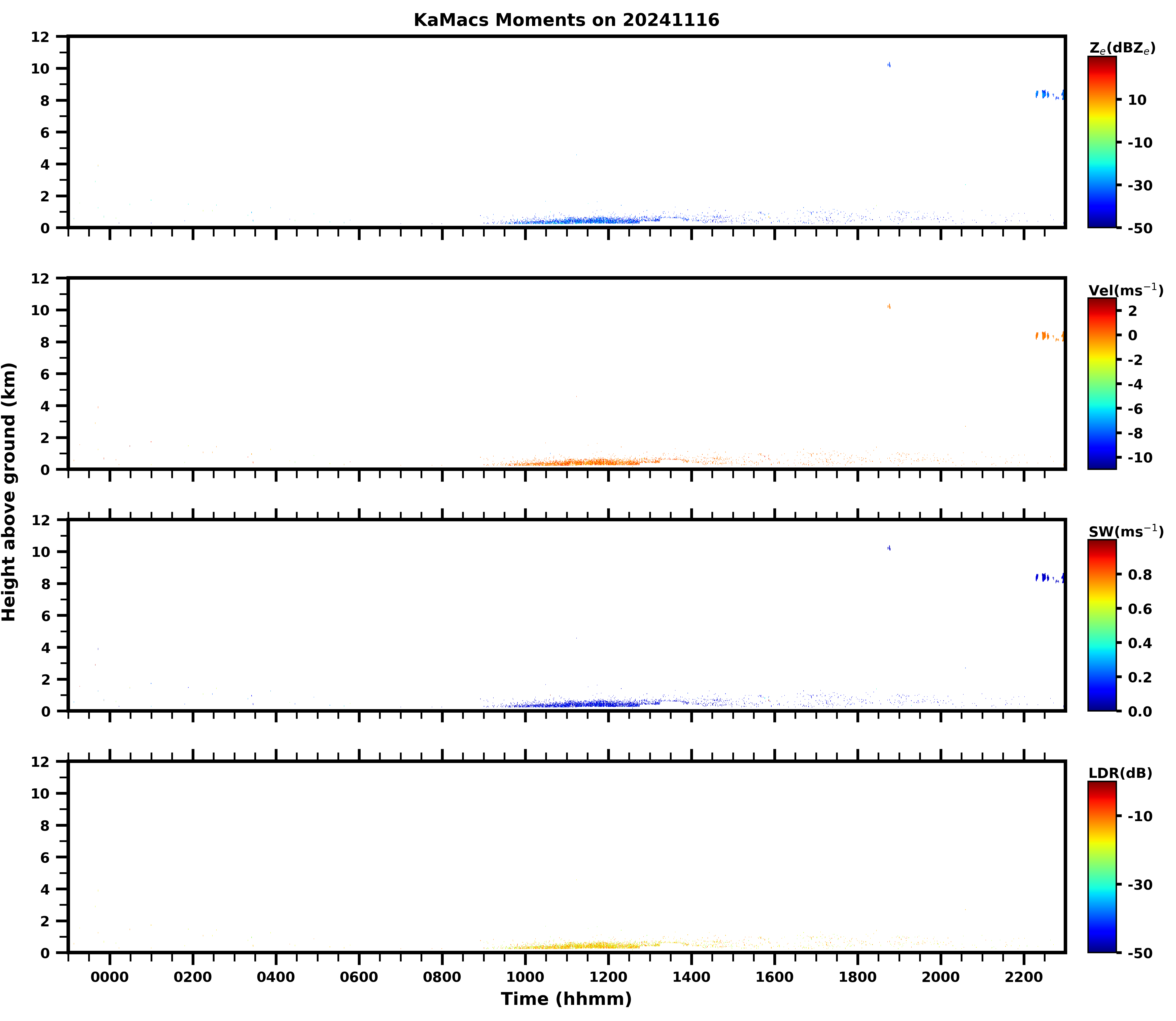Click the LDR(dB) colorbar title
The height and width of the screenshot is (1021, 1176).
click(x=1120, y=773)
